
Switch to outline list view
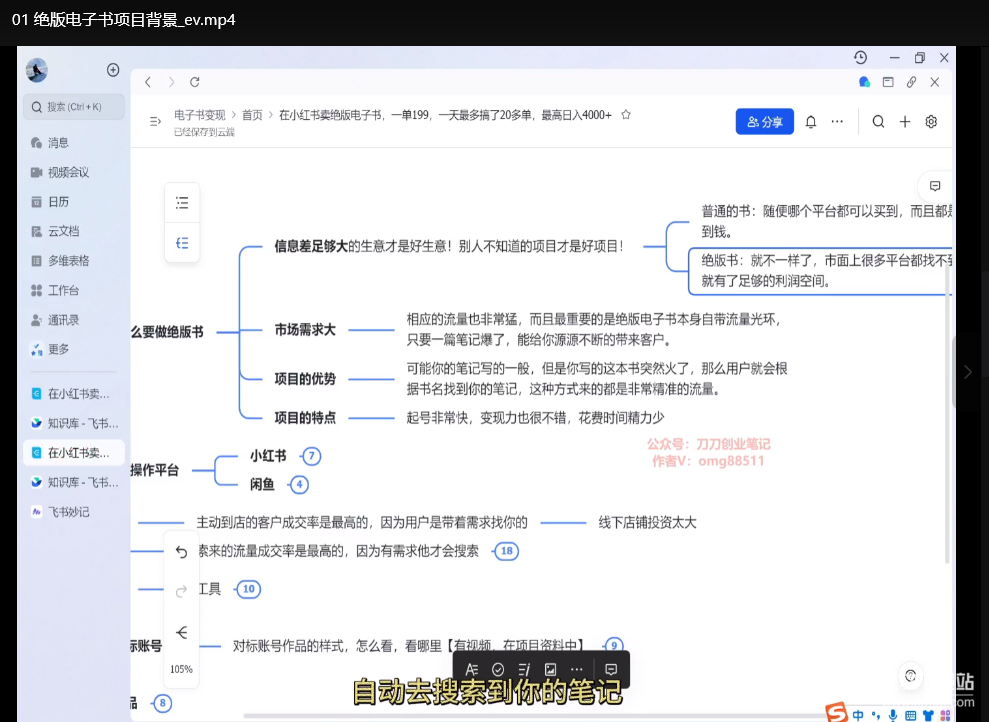182,202
